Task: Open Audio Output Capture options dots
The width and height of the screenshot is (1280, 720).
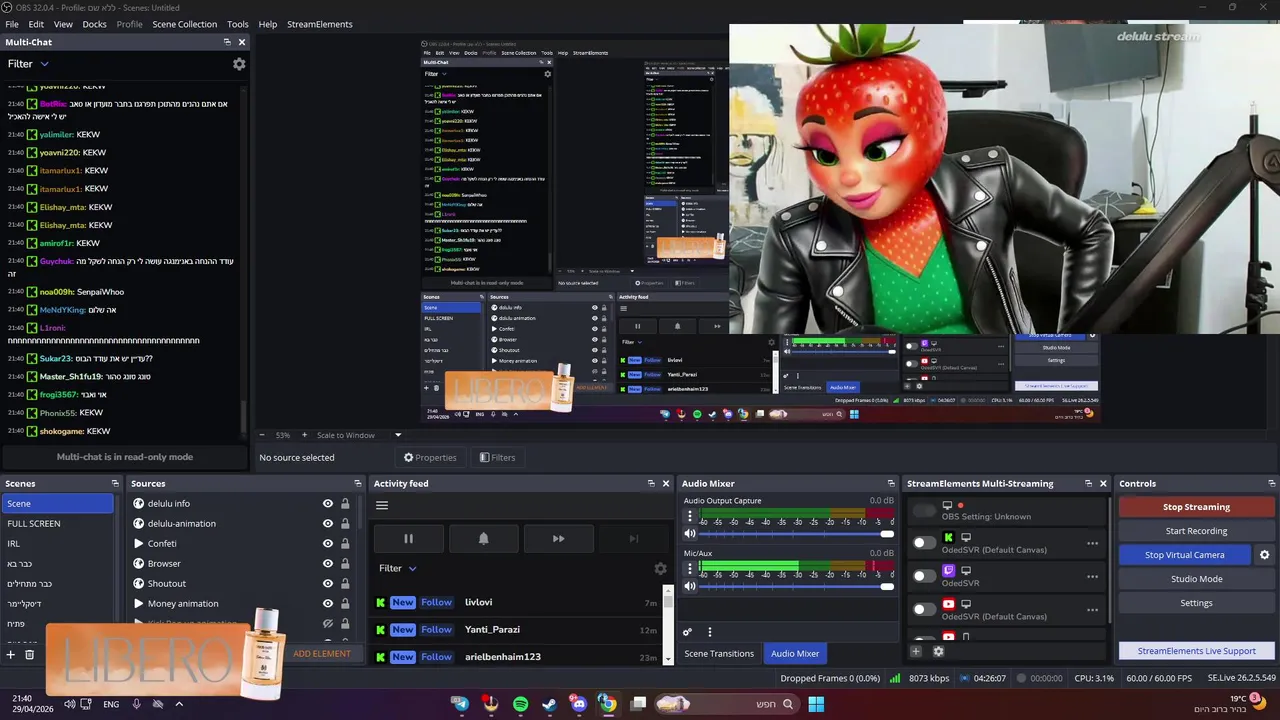Action: 689,517
